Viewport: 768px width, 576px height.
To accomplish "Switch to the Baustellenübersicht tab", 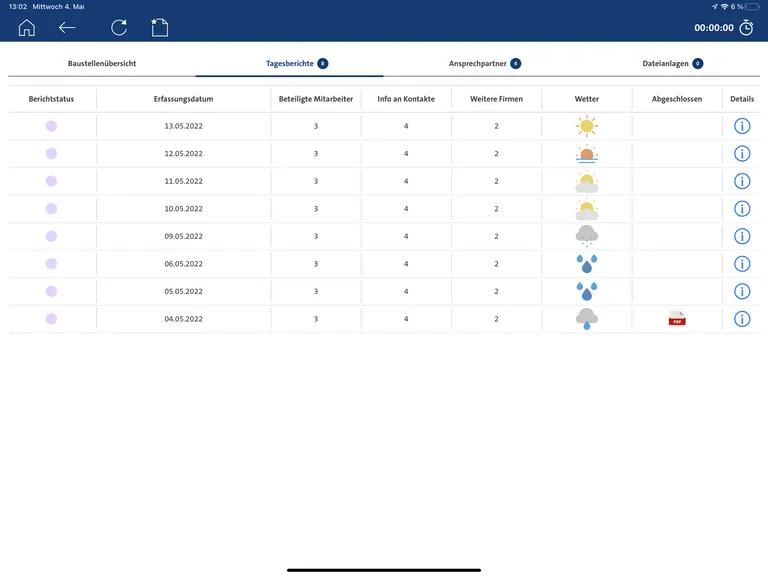I will click(x=102, y=63).
